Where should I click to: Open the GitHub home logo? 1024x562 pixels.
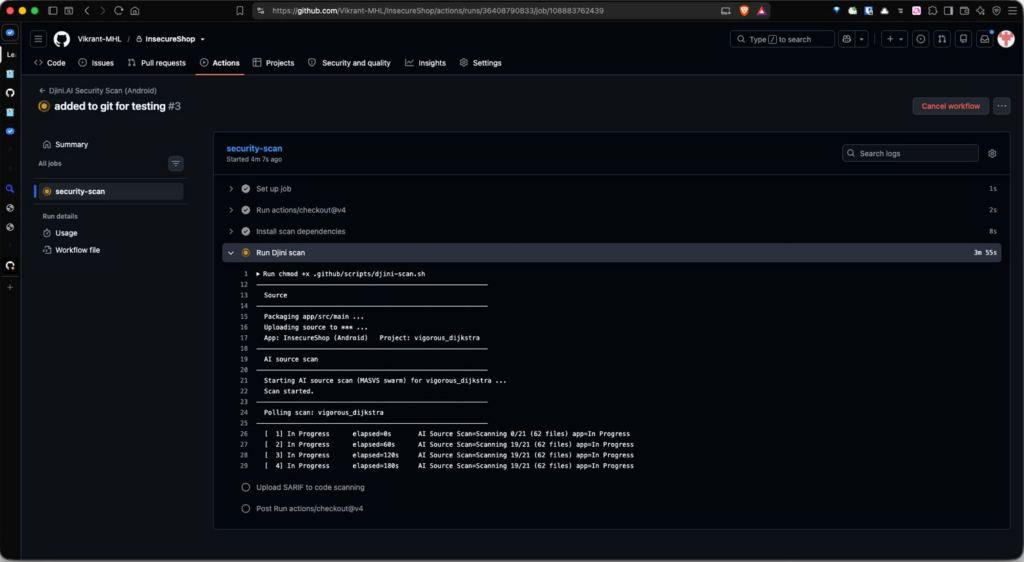click(61, 39)
